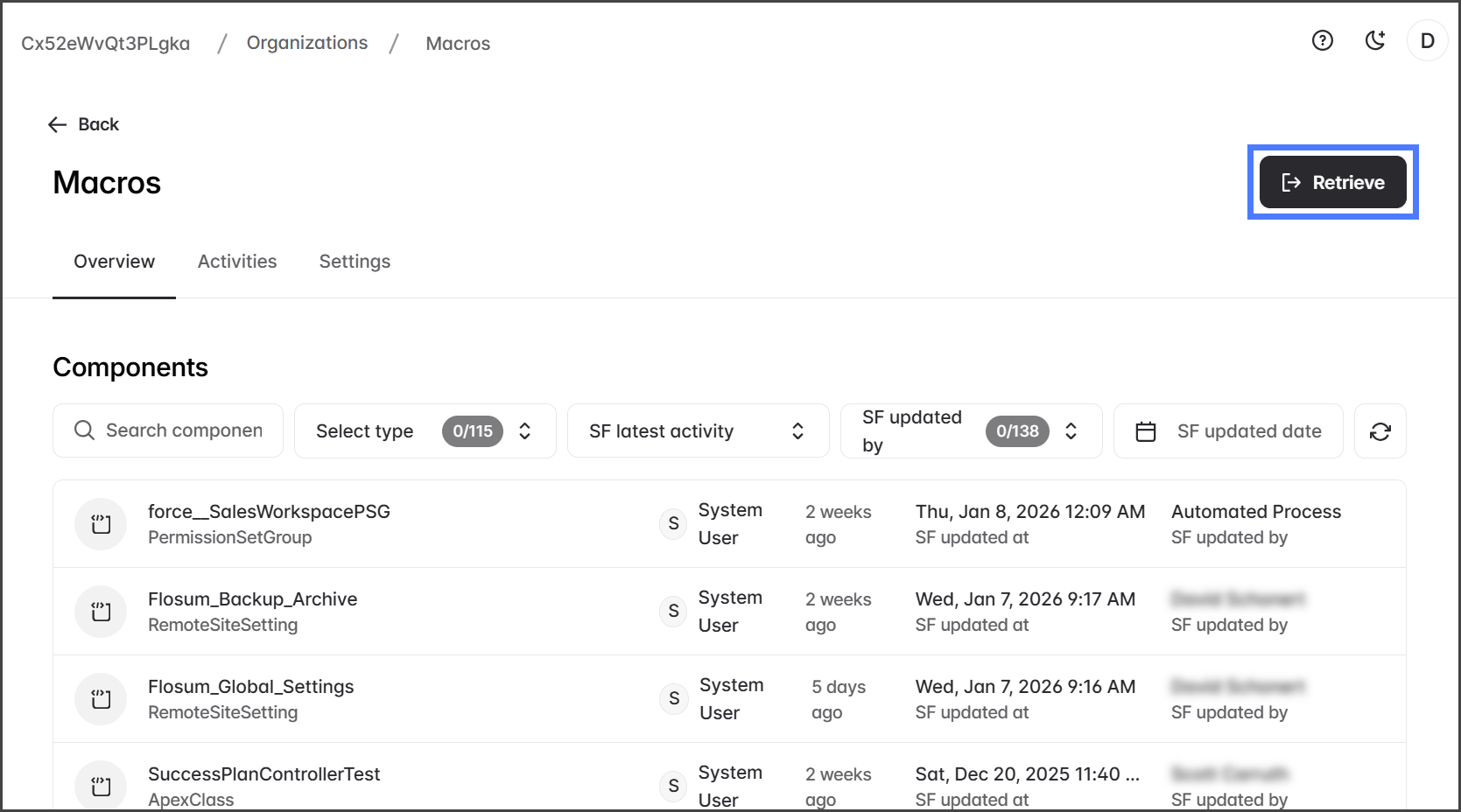Click the refresh components icon
Screen dimensions: 1461x812
(x=1380, y=431)
